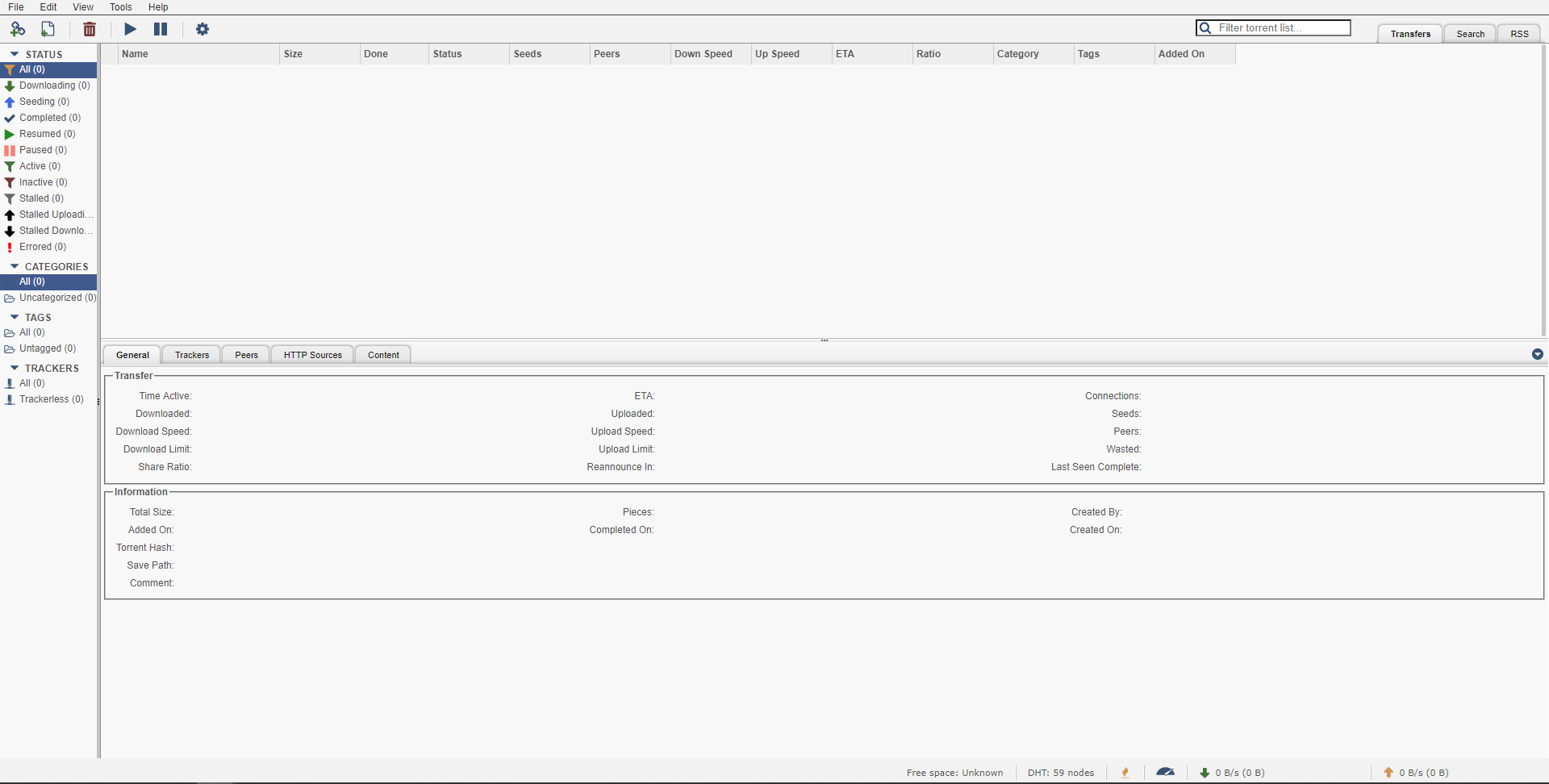Toggle alternative speed limits speedometer icon

pyautogui.click(x=1165, y=773)
